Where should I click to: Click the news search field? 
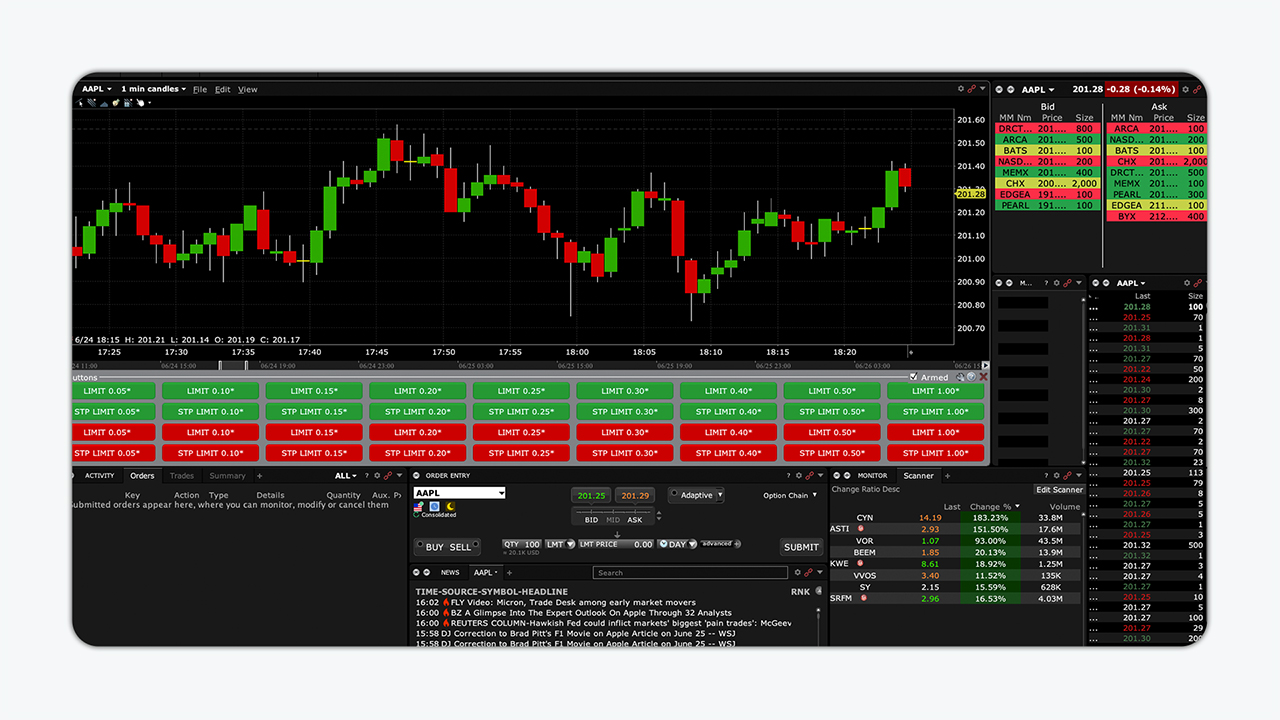690,573
